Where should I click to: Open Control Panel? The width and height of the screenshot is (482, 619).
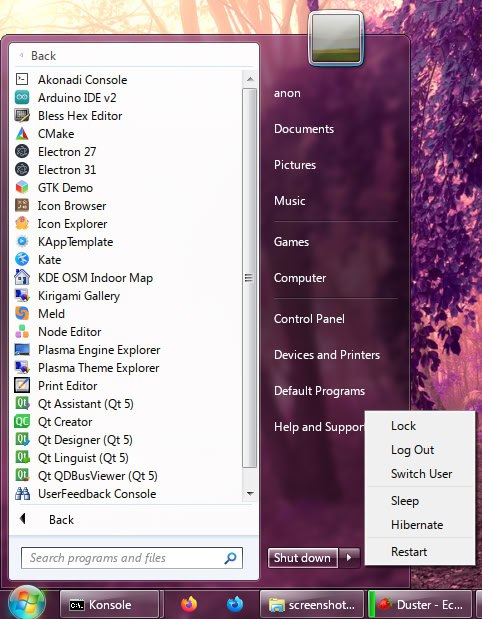click(309, 319)
